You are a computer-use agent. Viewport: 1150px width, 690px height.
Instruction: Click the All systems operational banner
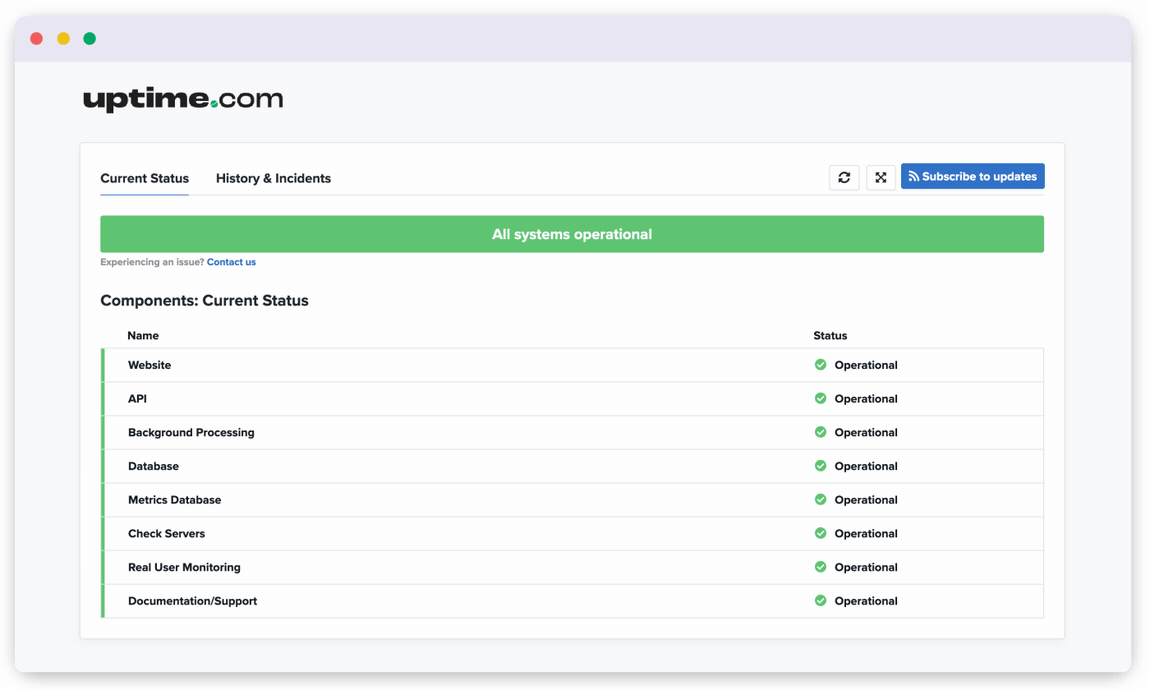[572, 234]
